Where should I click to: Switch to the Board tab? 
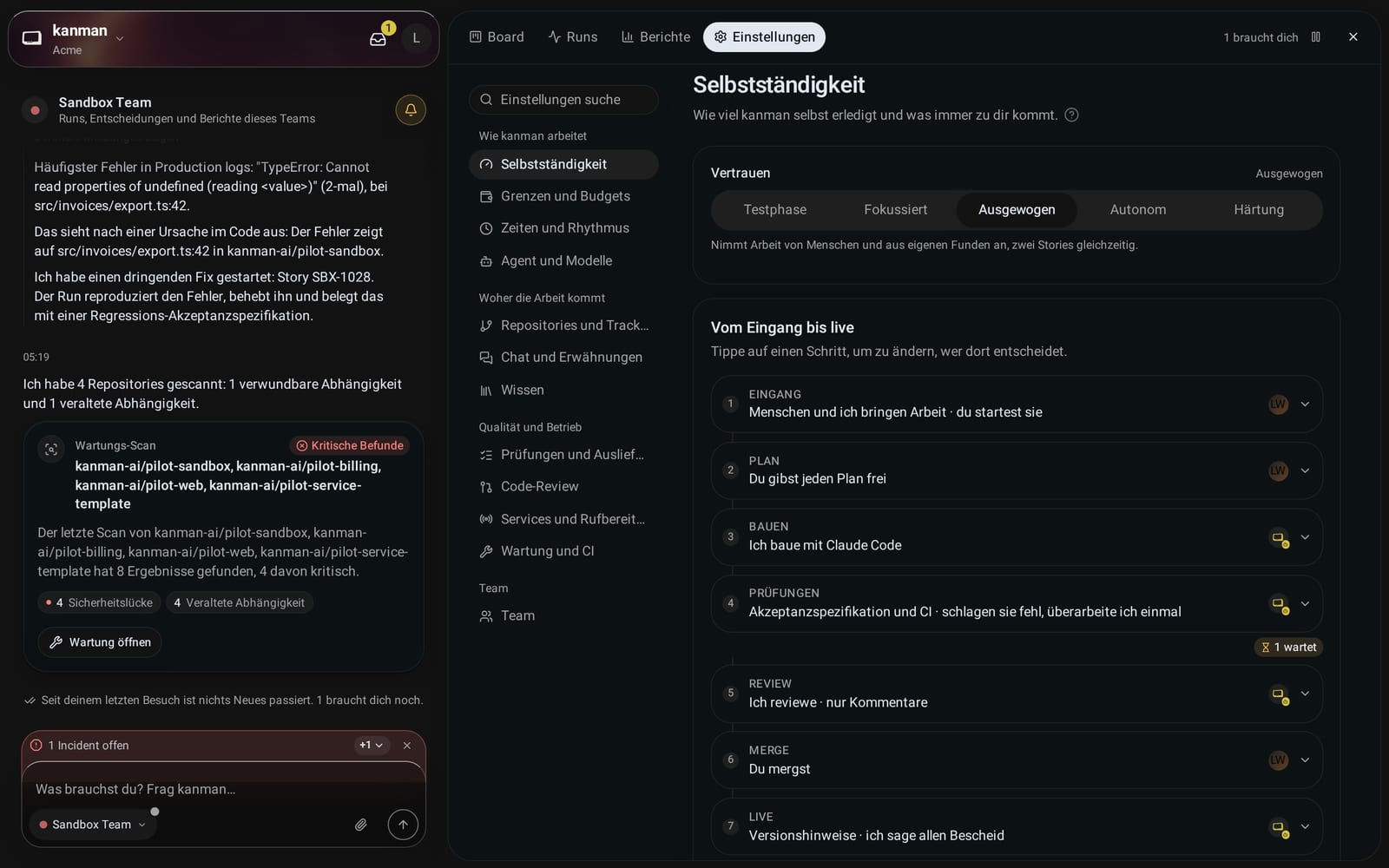pos(497,37)
